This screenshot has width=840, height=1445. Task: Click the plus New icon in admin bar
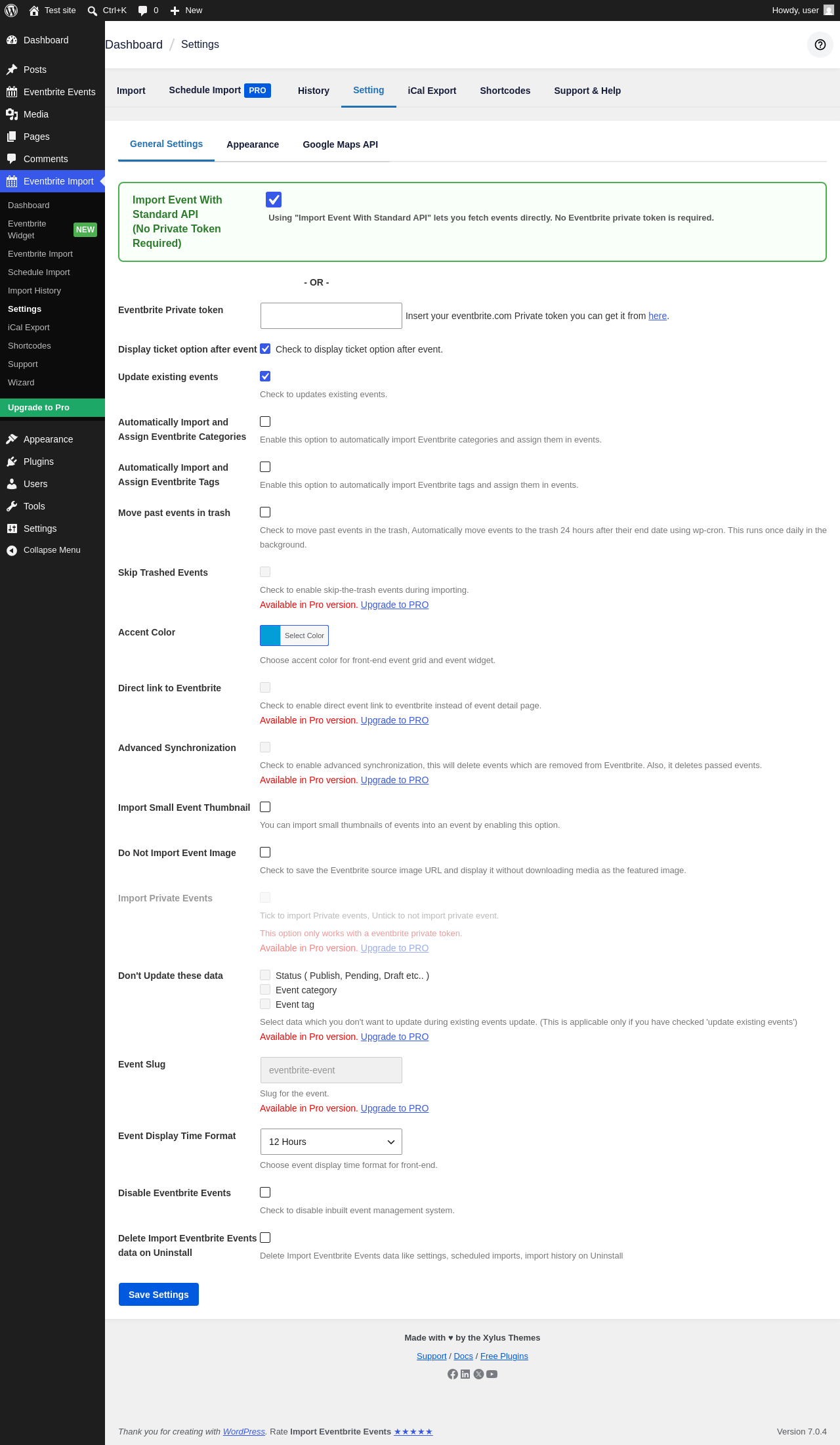[x=175, y=11]
